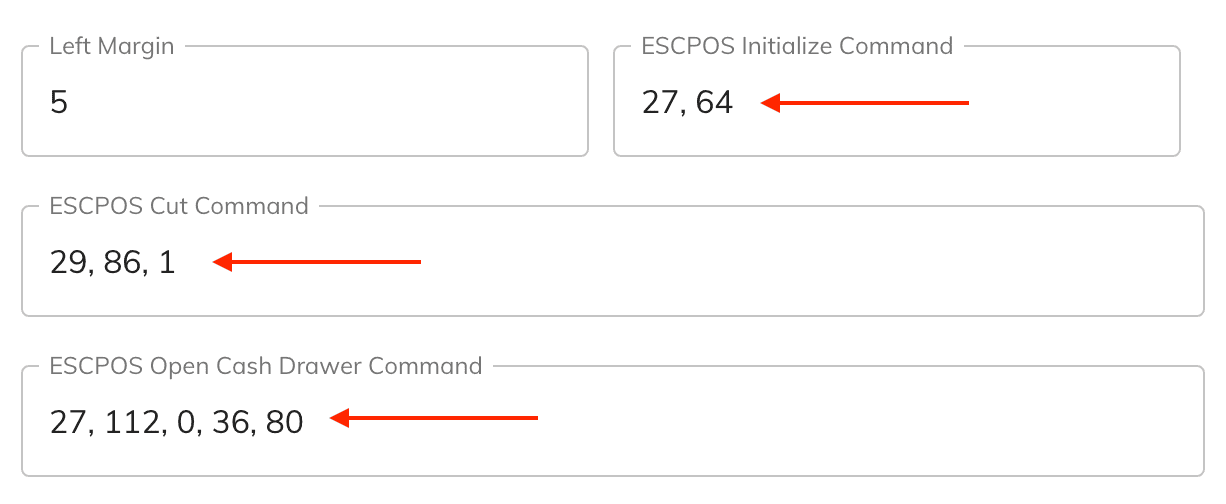1226x504 pixels.
Task: Click the "29, 86, 1" cut command value
Action: [112, 262]
